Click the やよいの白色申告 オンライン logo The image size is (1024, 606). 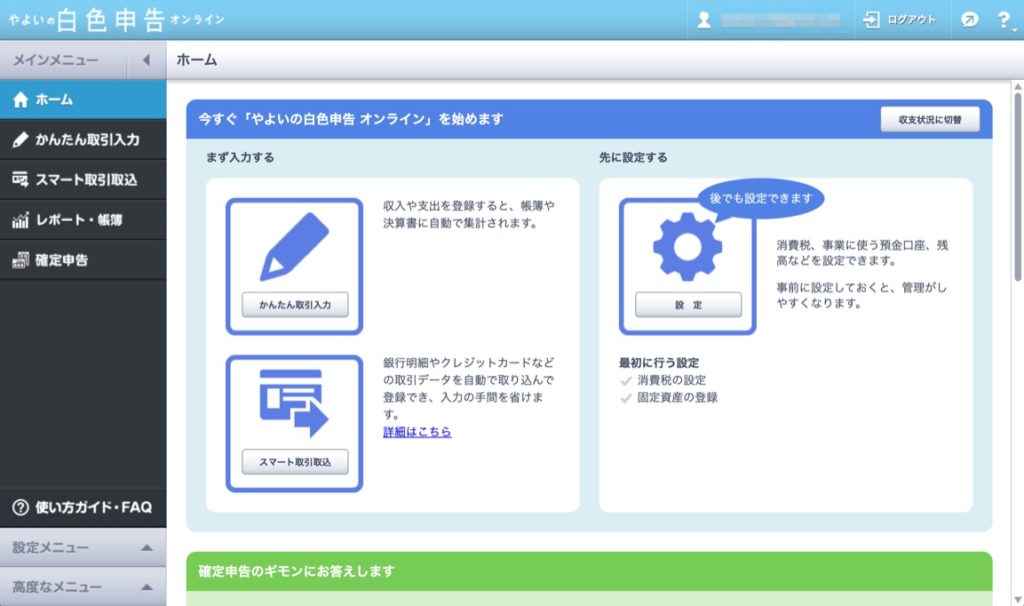click(116, 20)
